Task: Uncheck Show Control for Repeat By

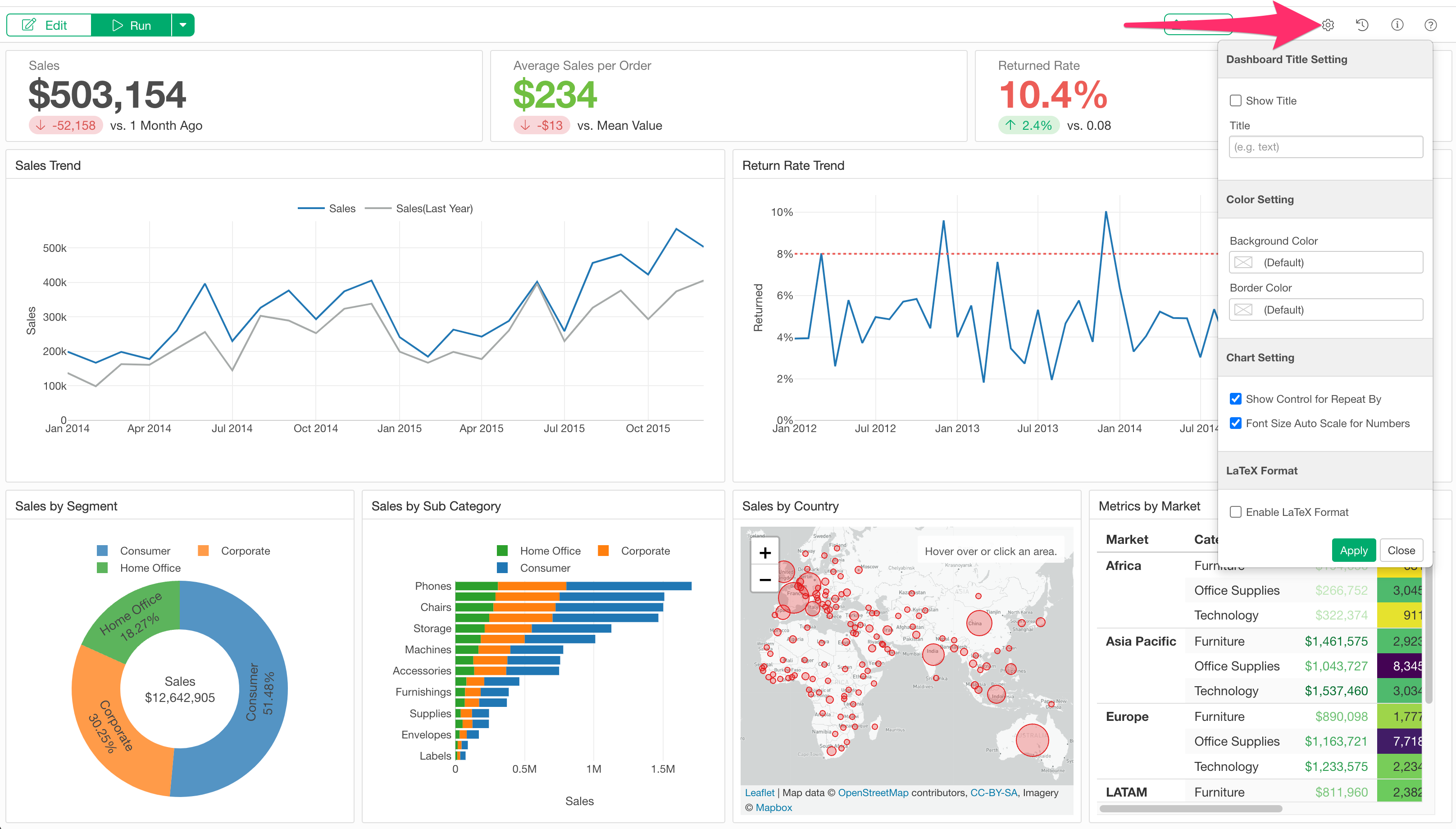Action: point(1236,399)
